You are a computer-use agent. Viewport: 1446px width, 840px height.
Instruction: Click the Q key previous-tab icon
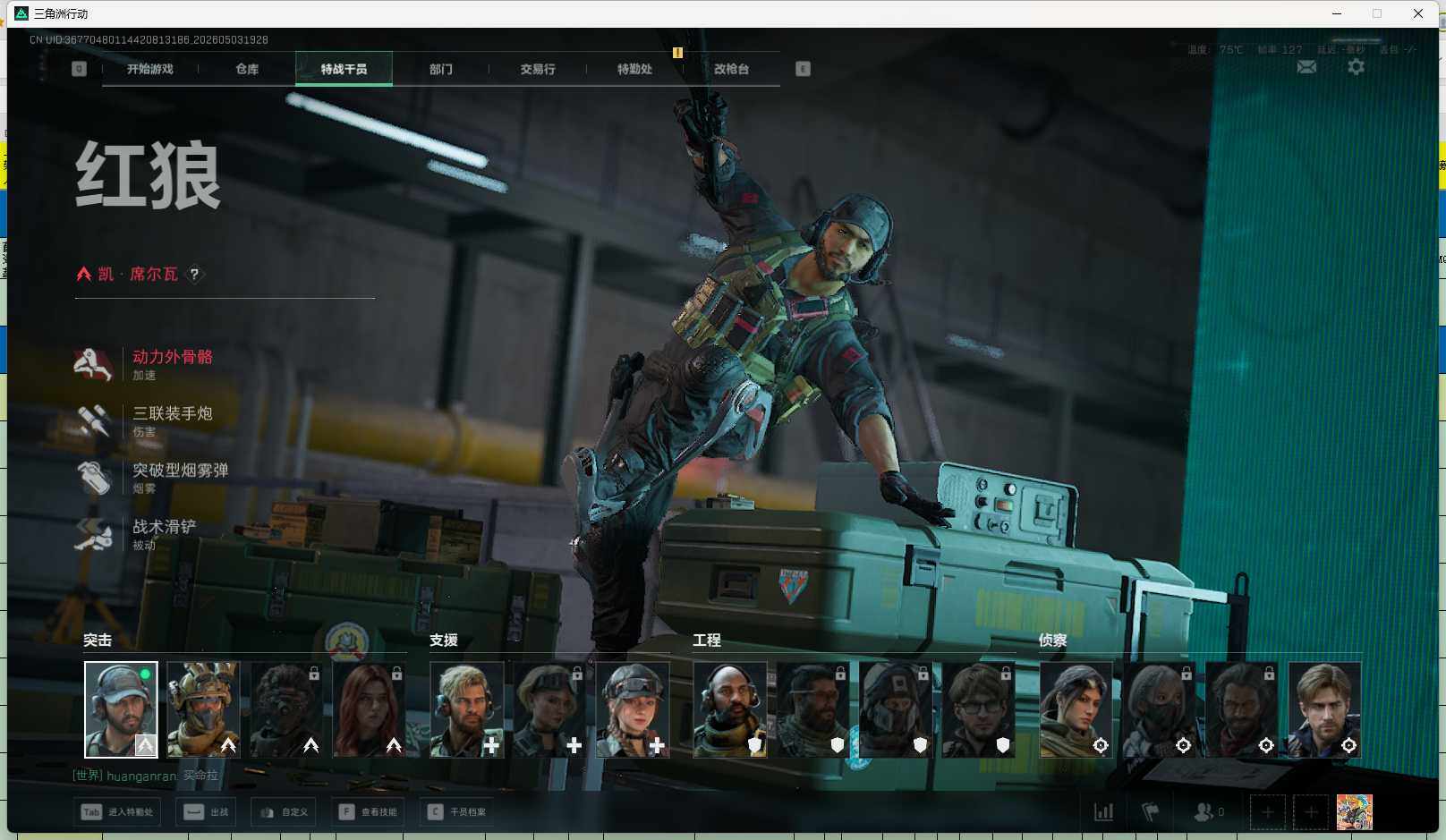pos(79,69)
